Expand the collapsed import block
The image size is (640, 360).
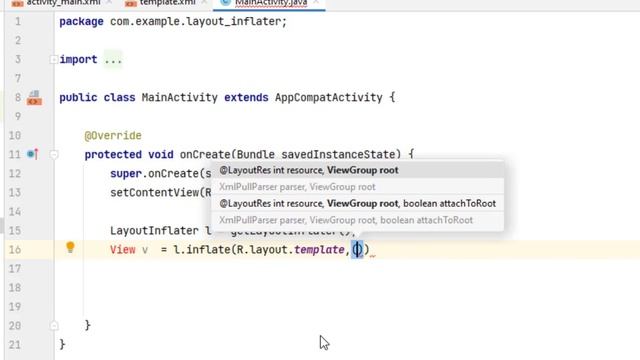point(53,60)
